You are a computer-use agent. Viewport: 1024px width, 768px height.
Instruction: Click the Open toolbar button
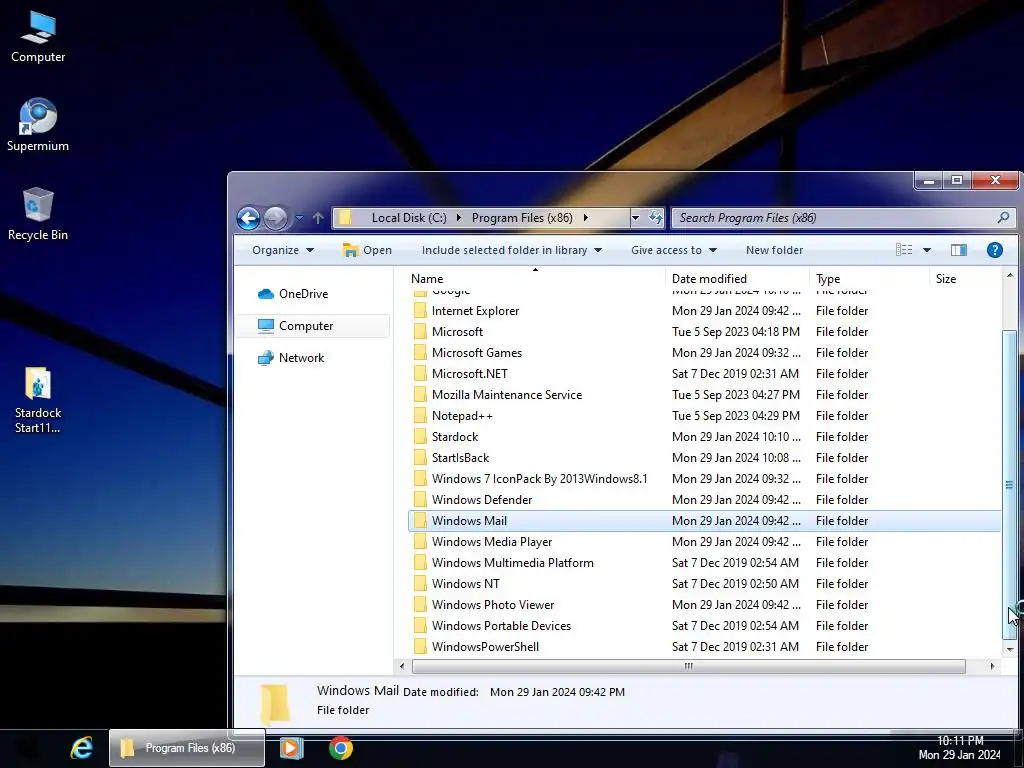(x=367, y=250)
